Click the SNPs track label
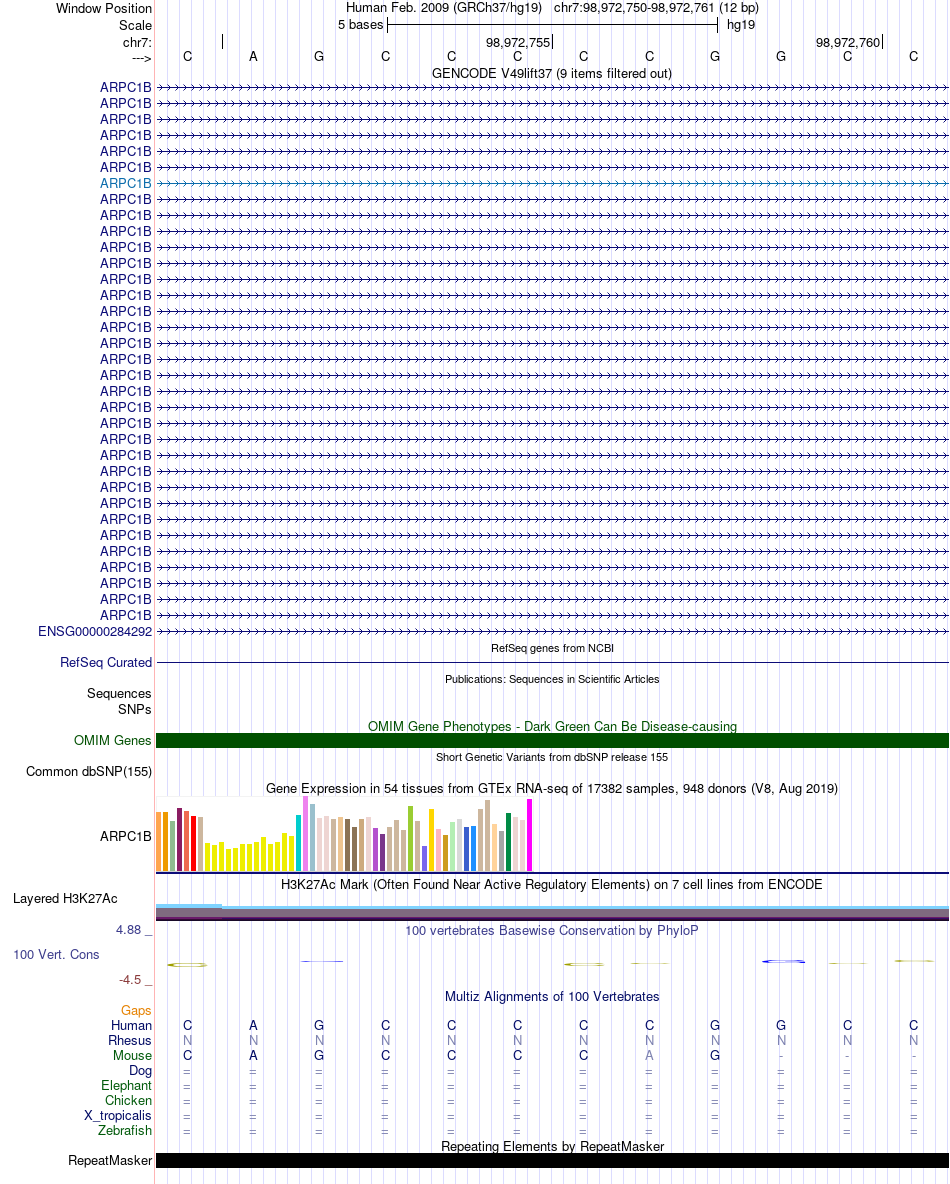This screenshot has width=950, height=1184. point(134,709)
